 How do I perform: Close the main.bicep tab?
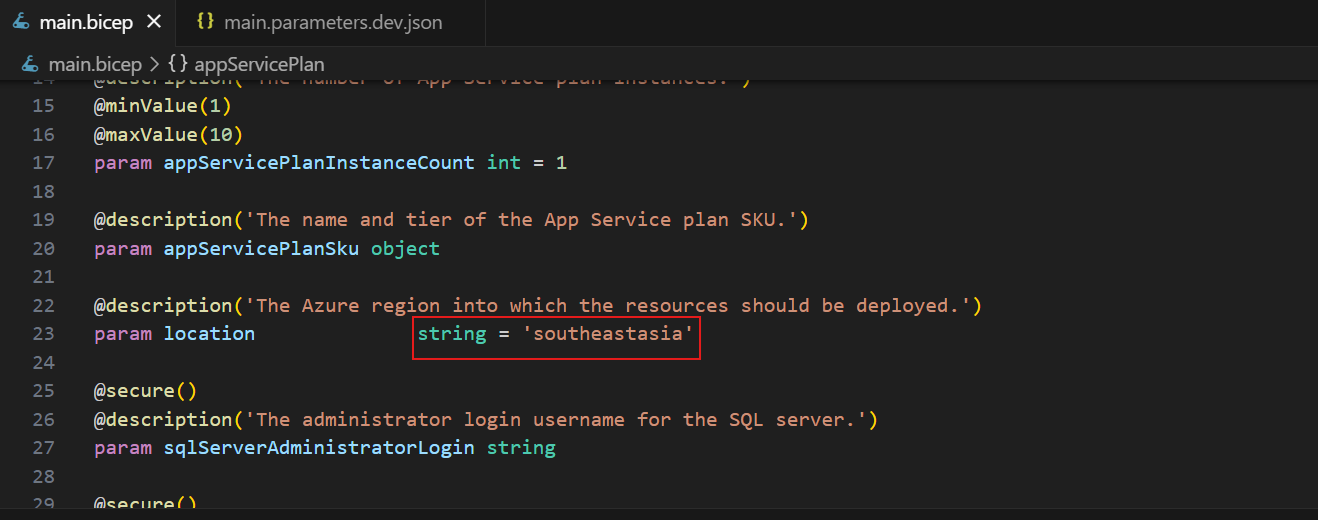tap(153, 21)
